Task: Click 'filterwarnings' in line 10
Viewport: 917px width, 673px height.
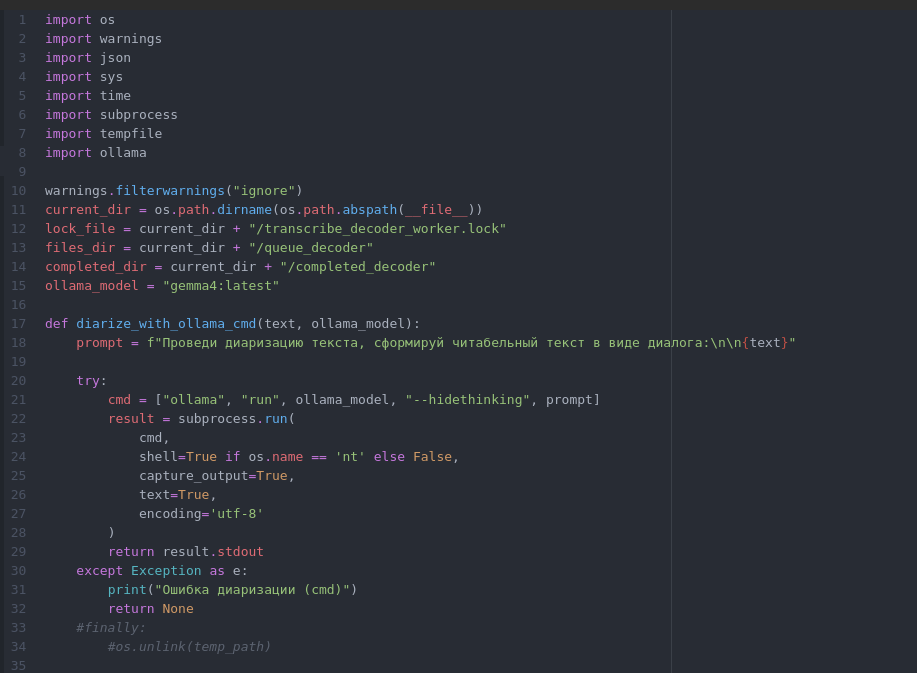Action: tap(170, 191)
